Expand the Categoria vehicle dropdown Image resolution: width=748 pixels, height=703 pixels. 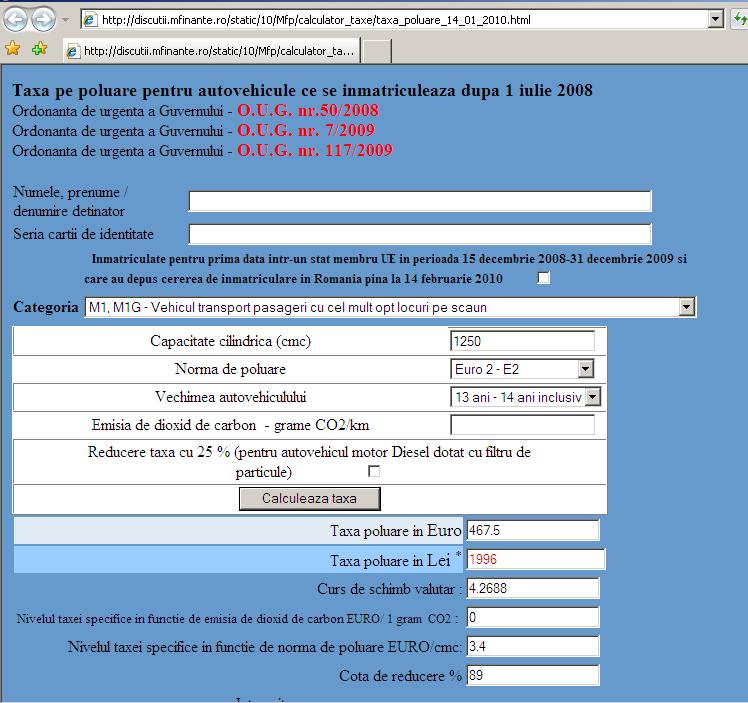click(x=686, y=307)
